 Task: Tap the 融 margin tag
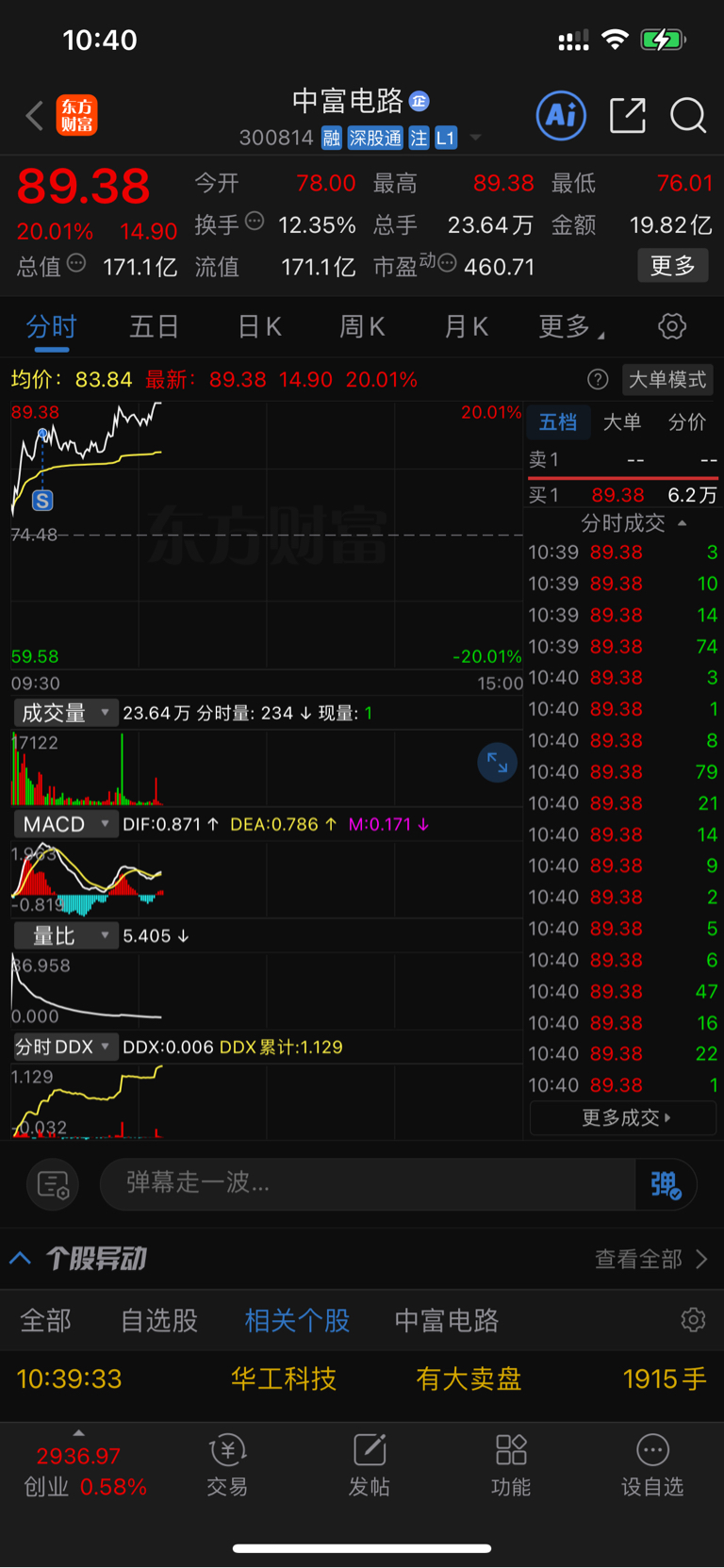coord(331,139)
